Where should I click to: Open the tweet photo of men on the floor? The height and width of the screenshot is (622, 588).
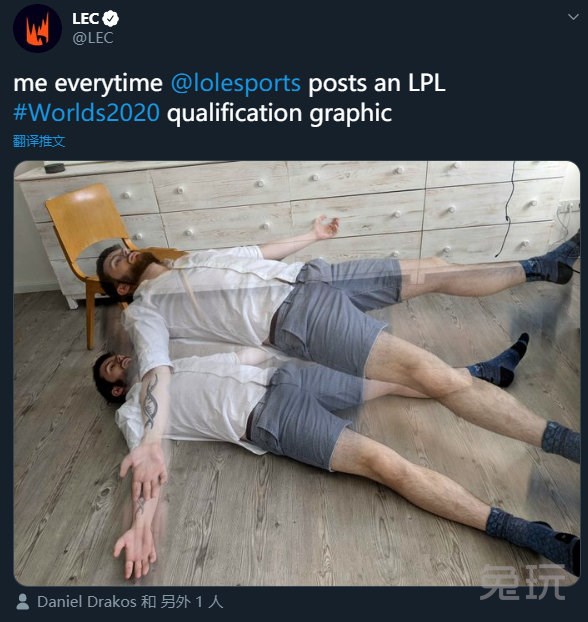(297, 373)
